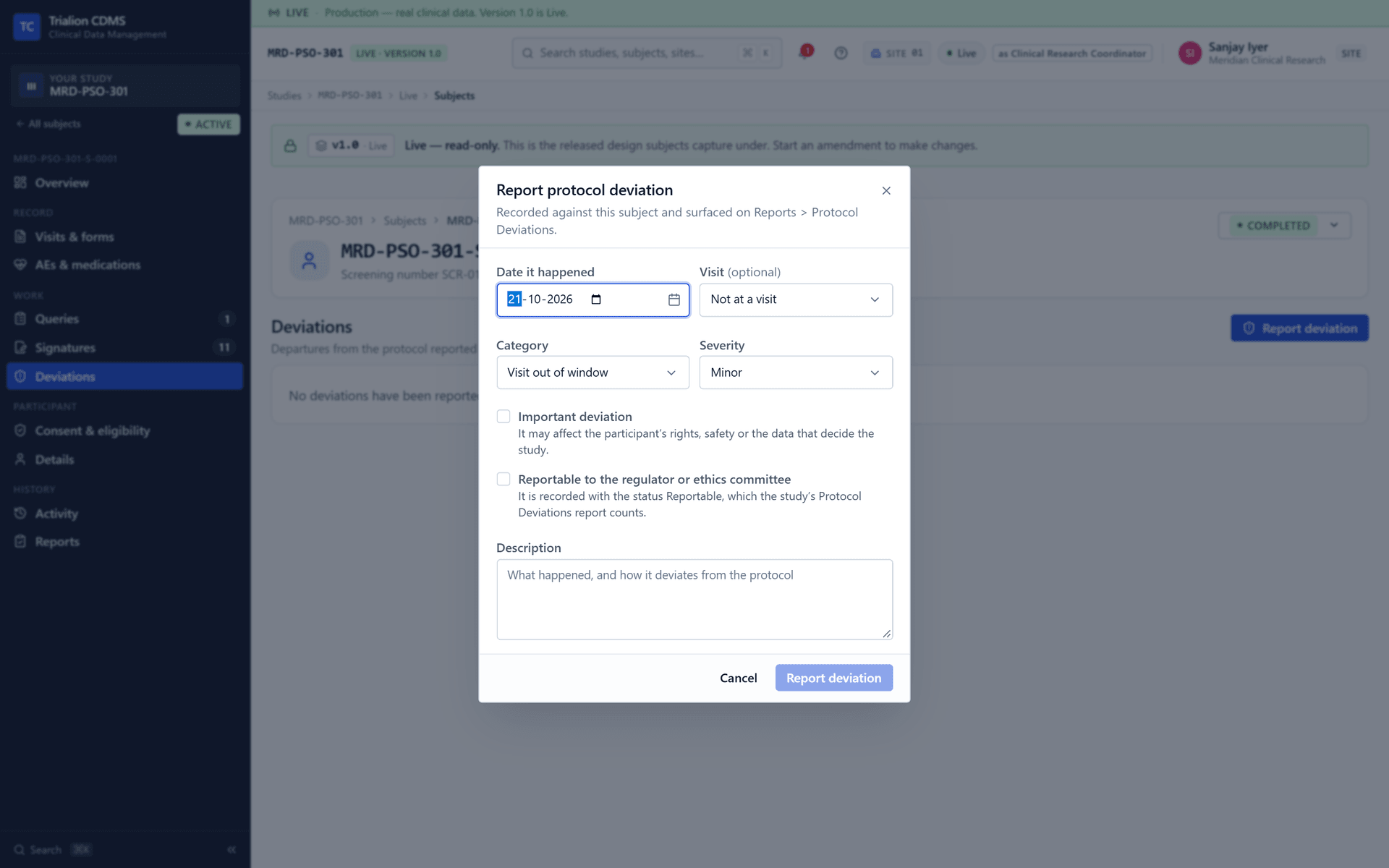This screenshot has width=1389, height=868.
Task: Close the Report protocol deviation dialog
Action: tap(886, 191)
